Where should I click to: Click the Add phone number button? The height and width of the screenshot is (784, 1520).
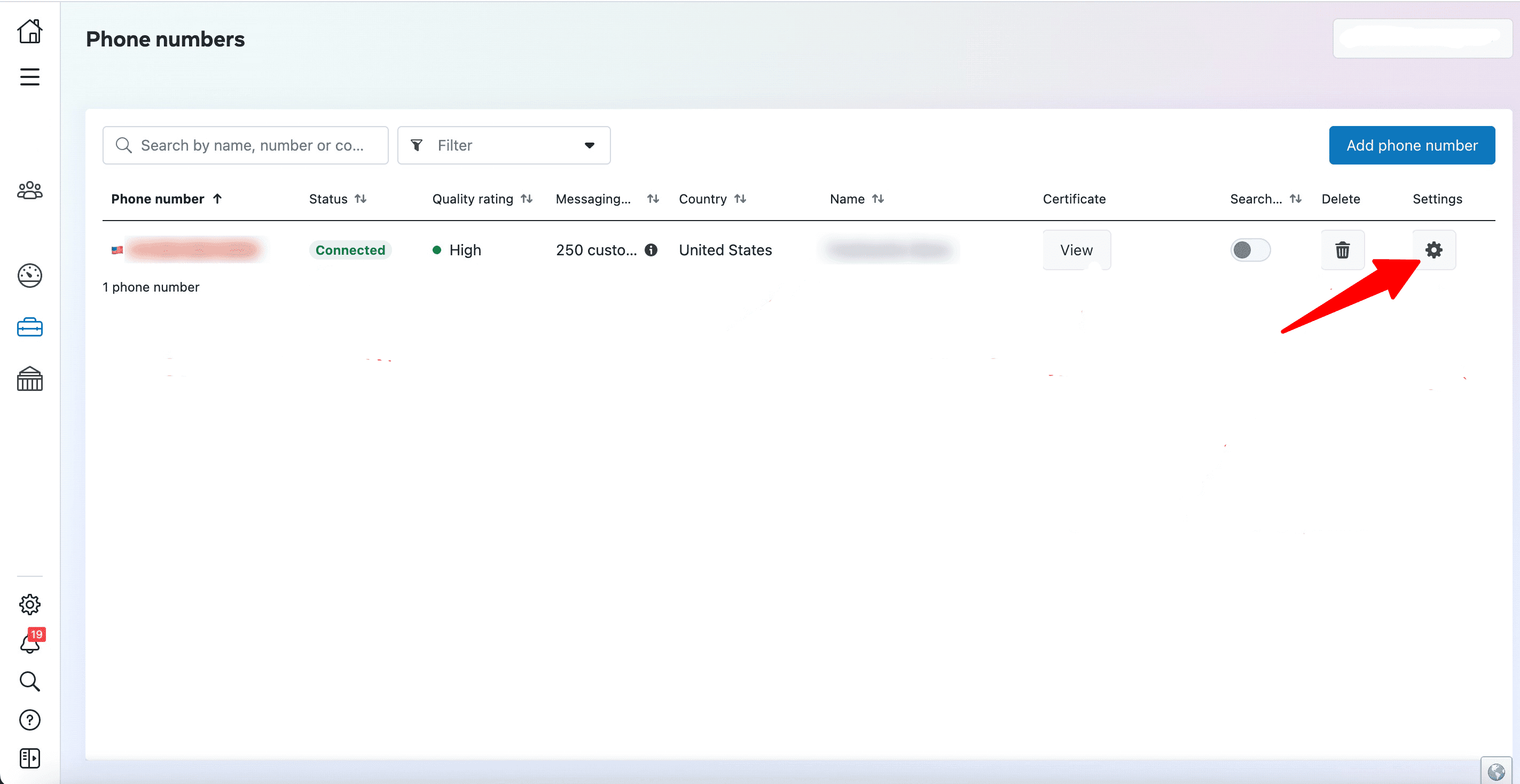pos(1411,145)
